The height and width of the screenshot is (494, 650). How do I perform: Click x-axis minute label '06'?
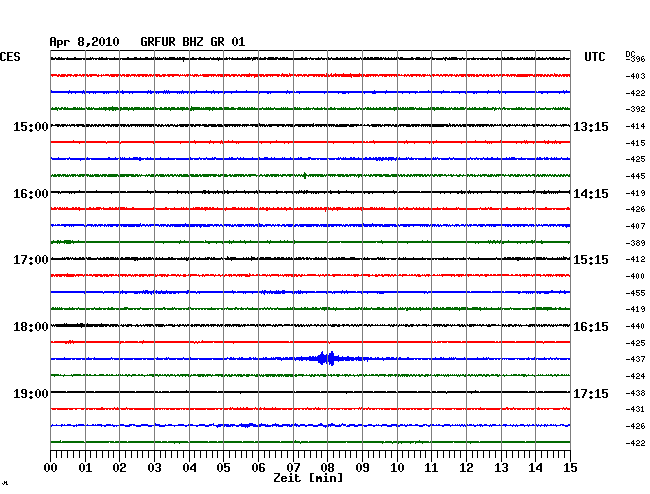click(x=258, y=468)
